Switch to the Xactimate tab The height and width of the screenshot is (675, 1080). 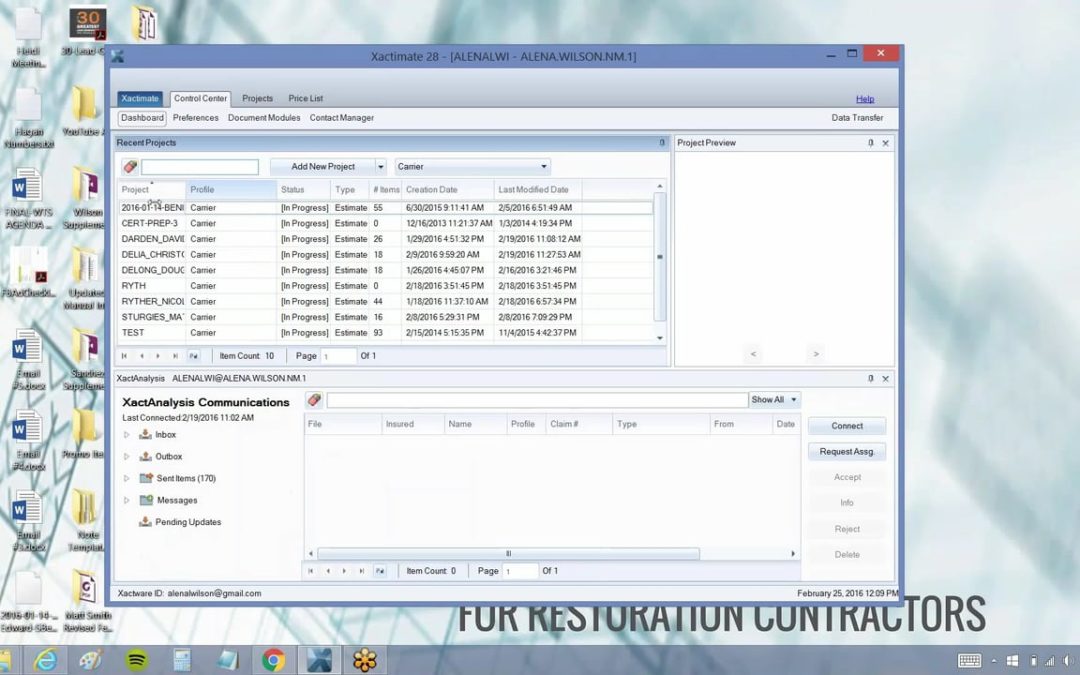pos(140,98)
